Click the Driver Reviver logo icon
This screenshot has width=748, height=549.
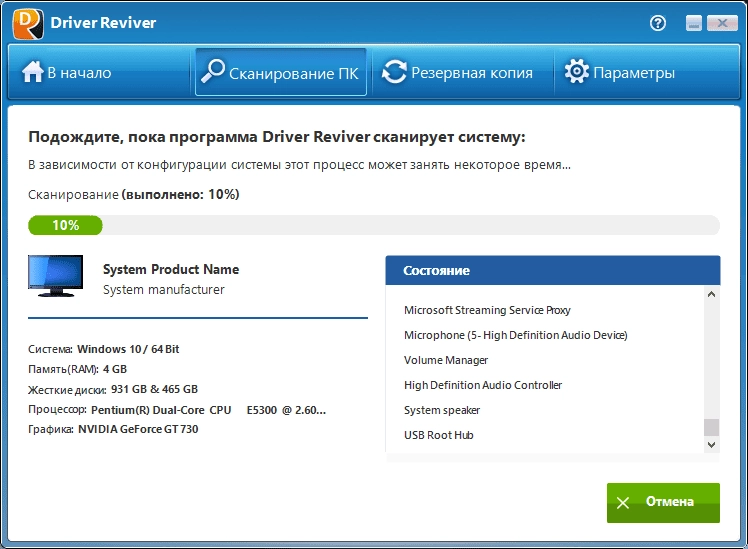(x=28, y=24)
